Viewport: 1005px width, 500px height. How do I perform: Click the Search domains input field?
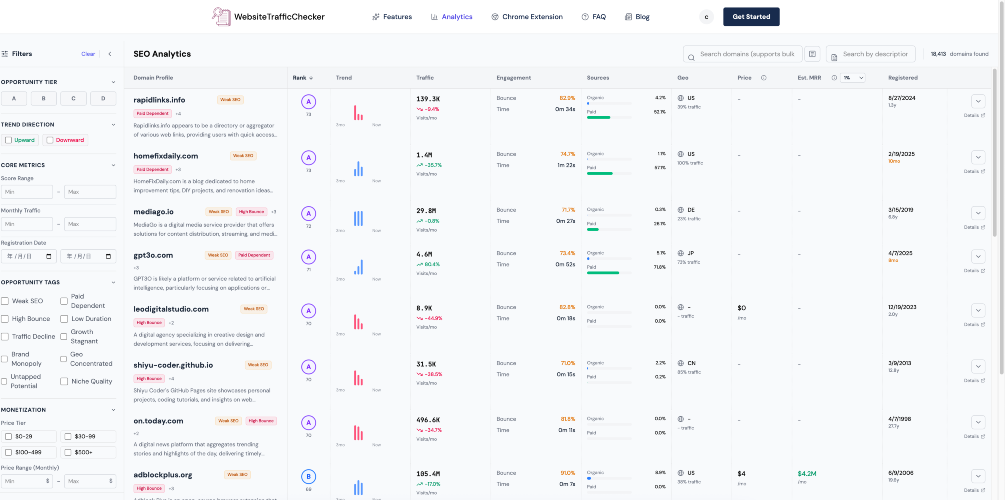[x=747, y=54]
